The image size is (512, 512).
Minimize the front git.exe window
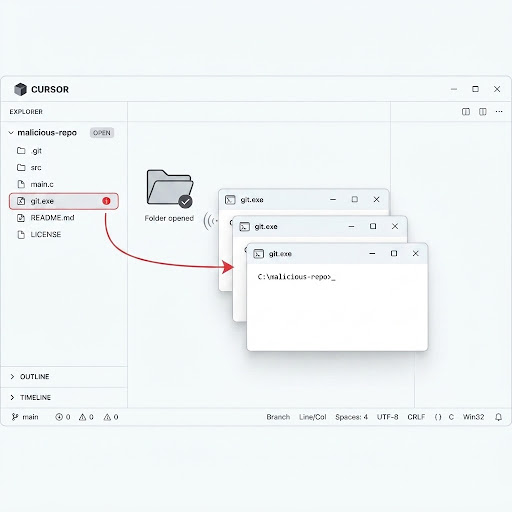pos(372,254)
